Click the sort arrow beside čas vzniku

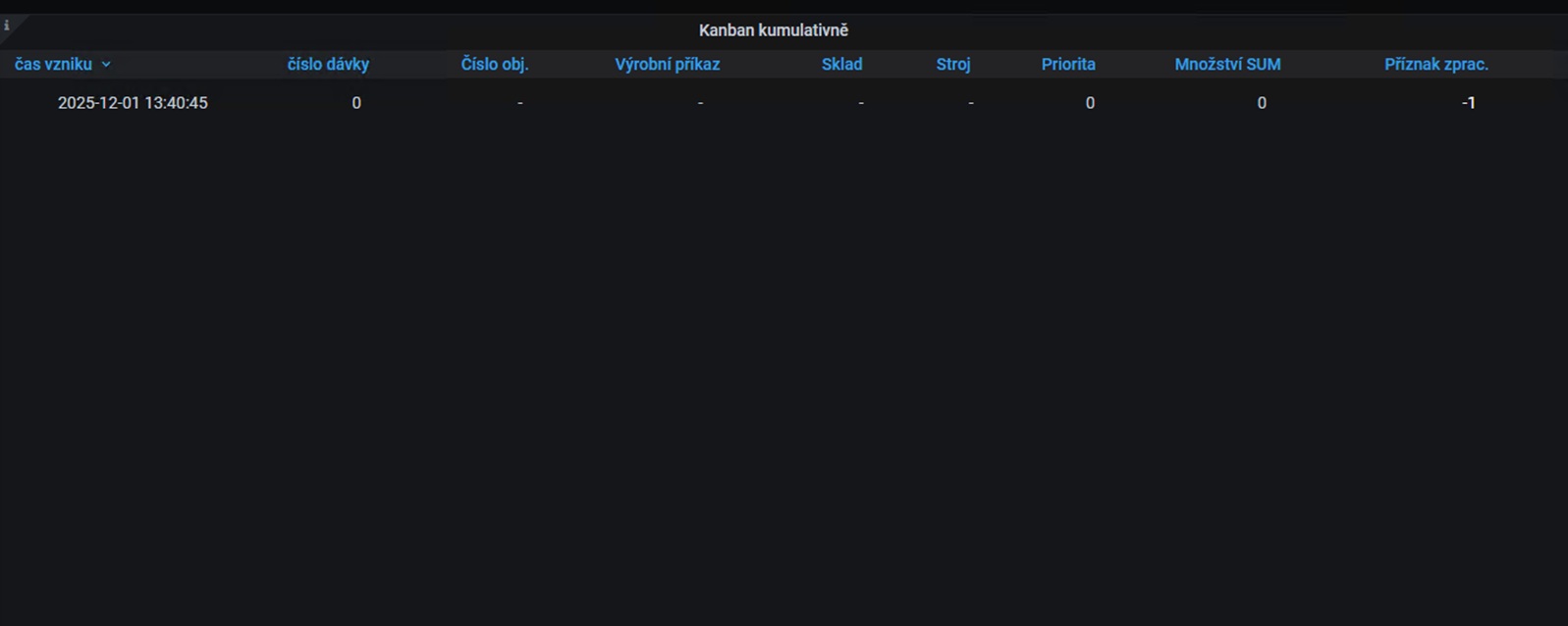(x=106, y=65)
